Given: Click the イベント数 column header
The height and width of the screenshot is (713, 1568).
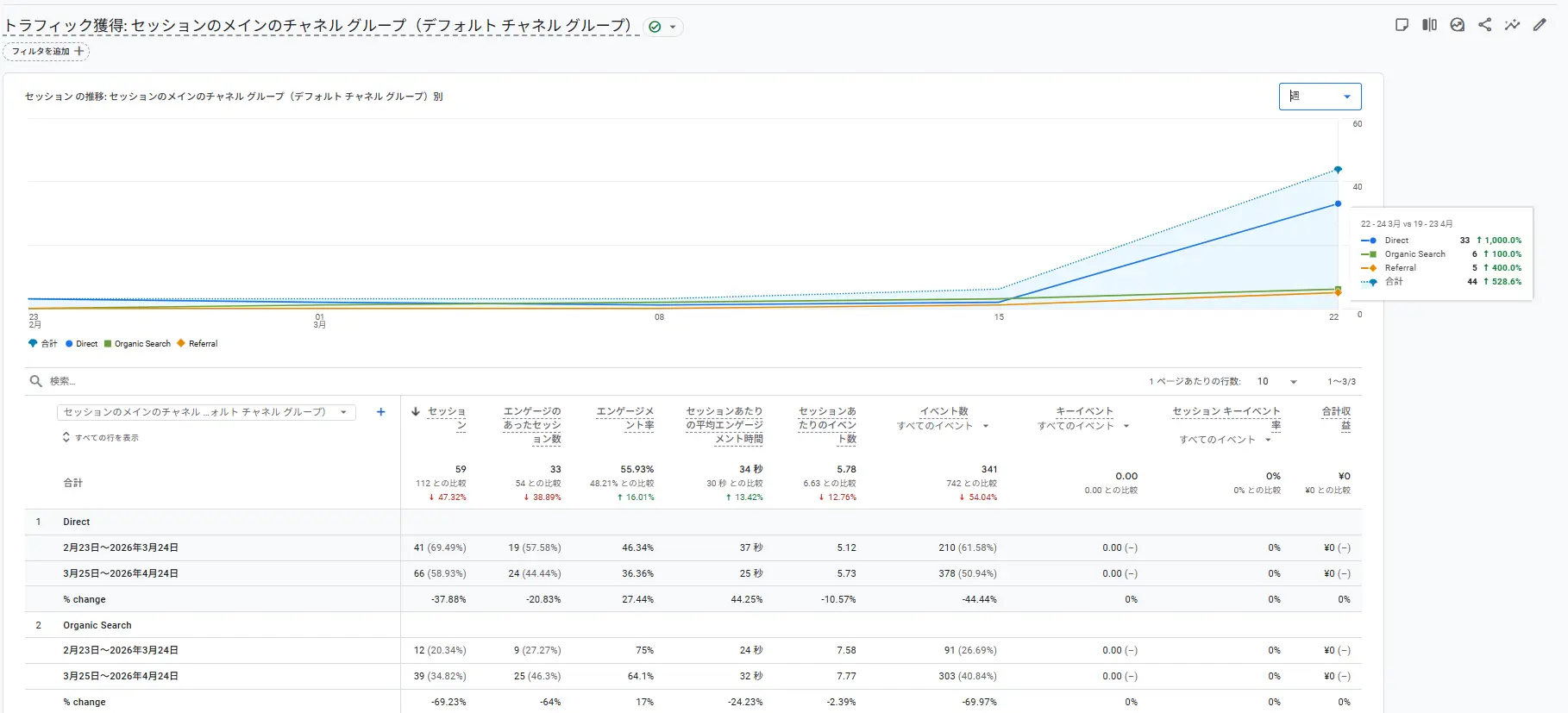Looking at the screenshot, I should (944, 411).
